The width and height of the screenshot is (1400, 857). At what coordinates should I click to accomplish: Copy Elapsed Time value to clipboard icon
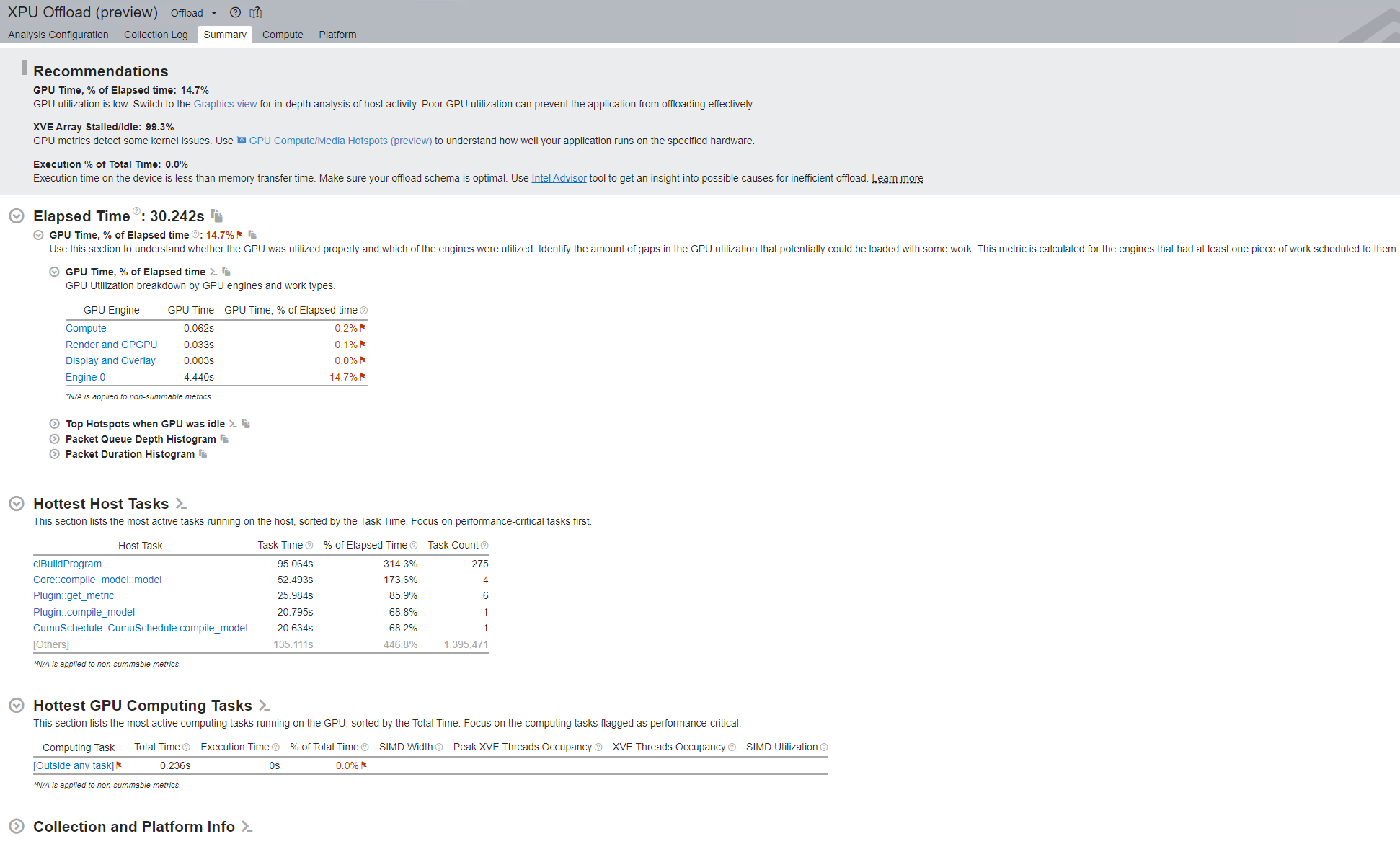click(x=217, y=216)
